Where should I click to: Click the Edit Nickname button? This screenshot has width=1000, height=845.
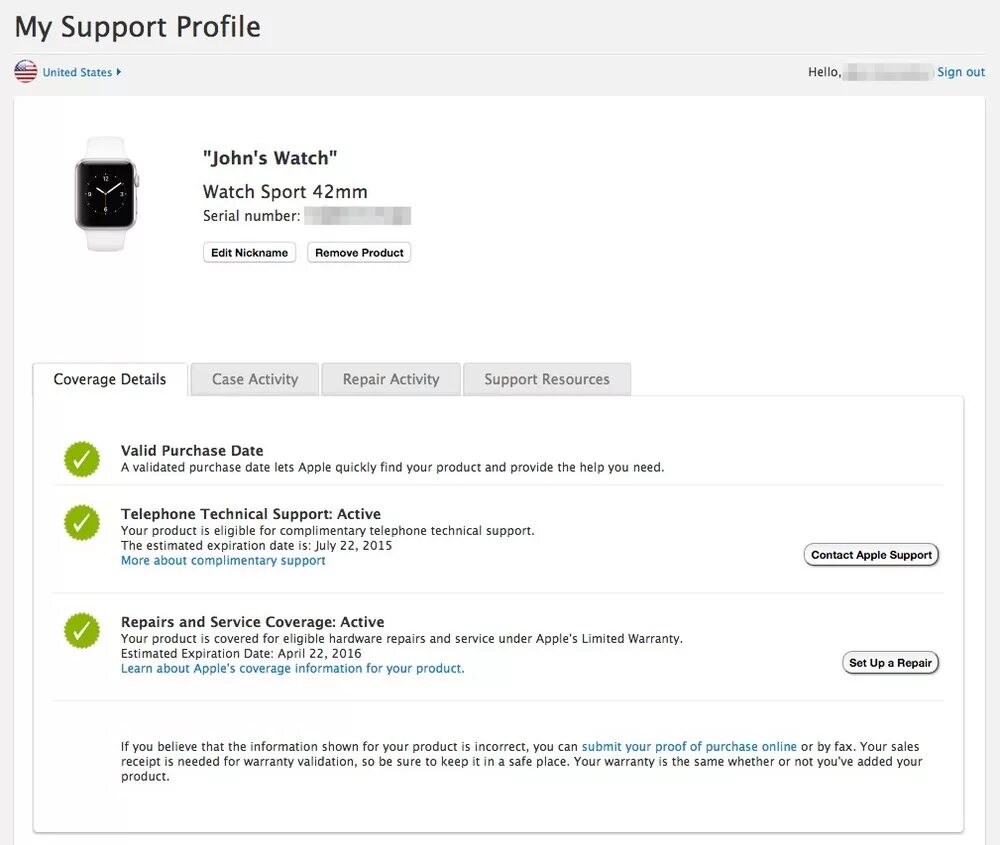pyautogui.click(x=249, y=253)
